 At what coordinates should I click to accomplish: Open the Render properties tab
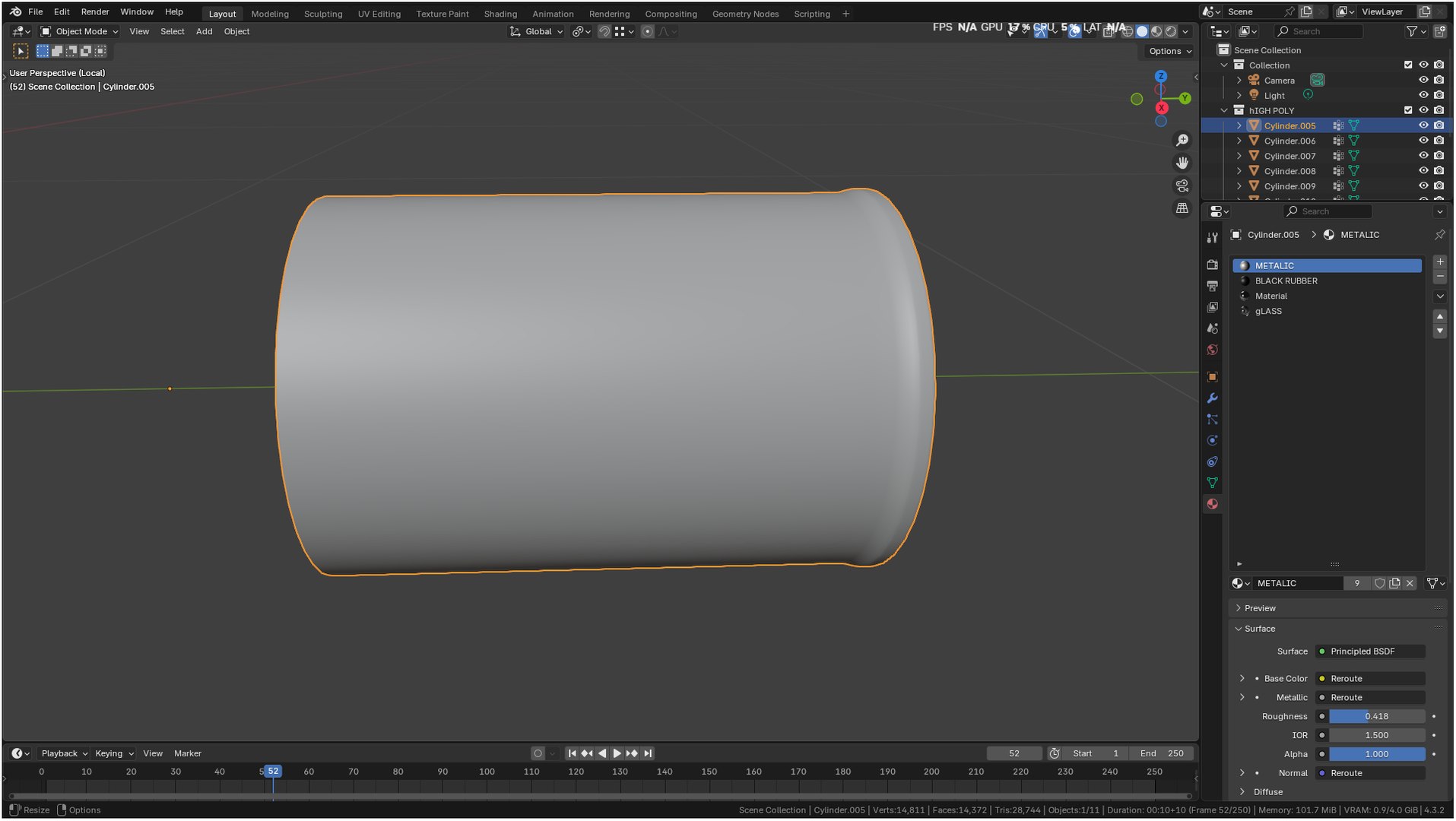[1212, 265]
